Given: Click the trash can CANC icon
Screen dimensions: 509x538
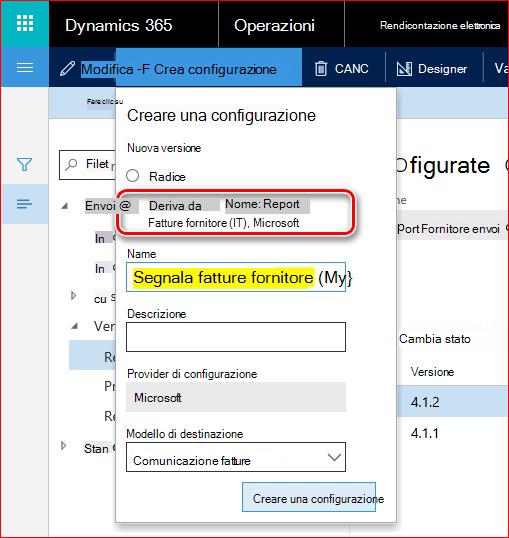Looking at the screenshot, I should (x=321, y=69).
